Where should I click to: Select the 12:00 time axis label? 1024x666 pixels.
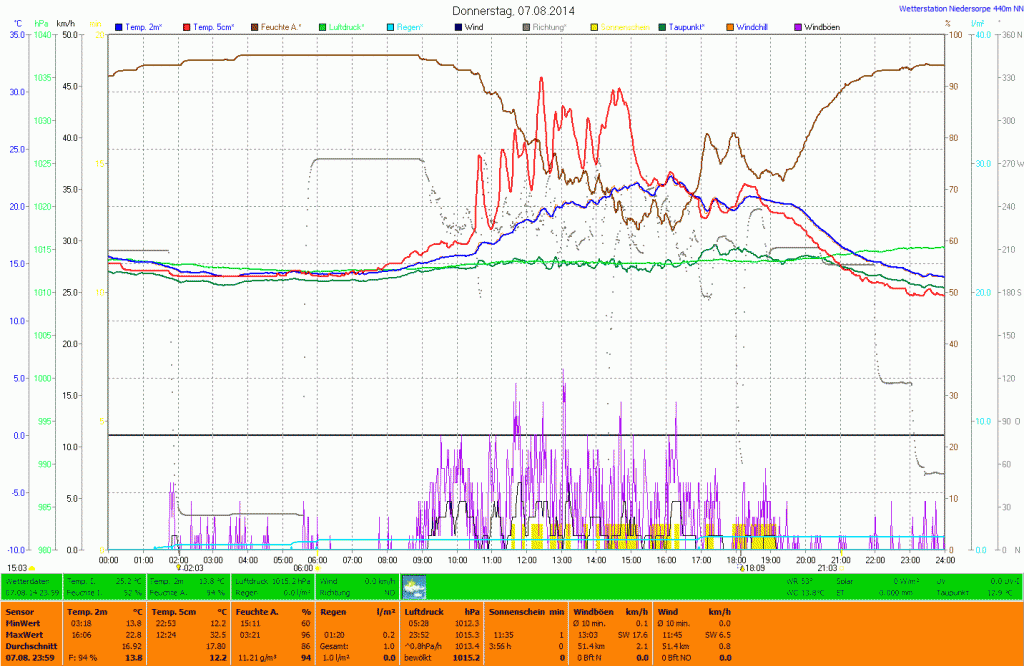(x=527, y=560)
